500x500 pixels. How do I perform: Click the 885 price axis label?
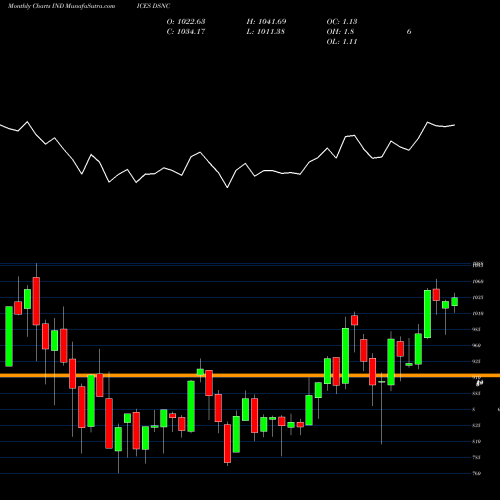[477, 393]
